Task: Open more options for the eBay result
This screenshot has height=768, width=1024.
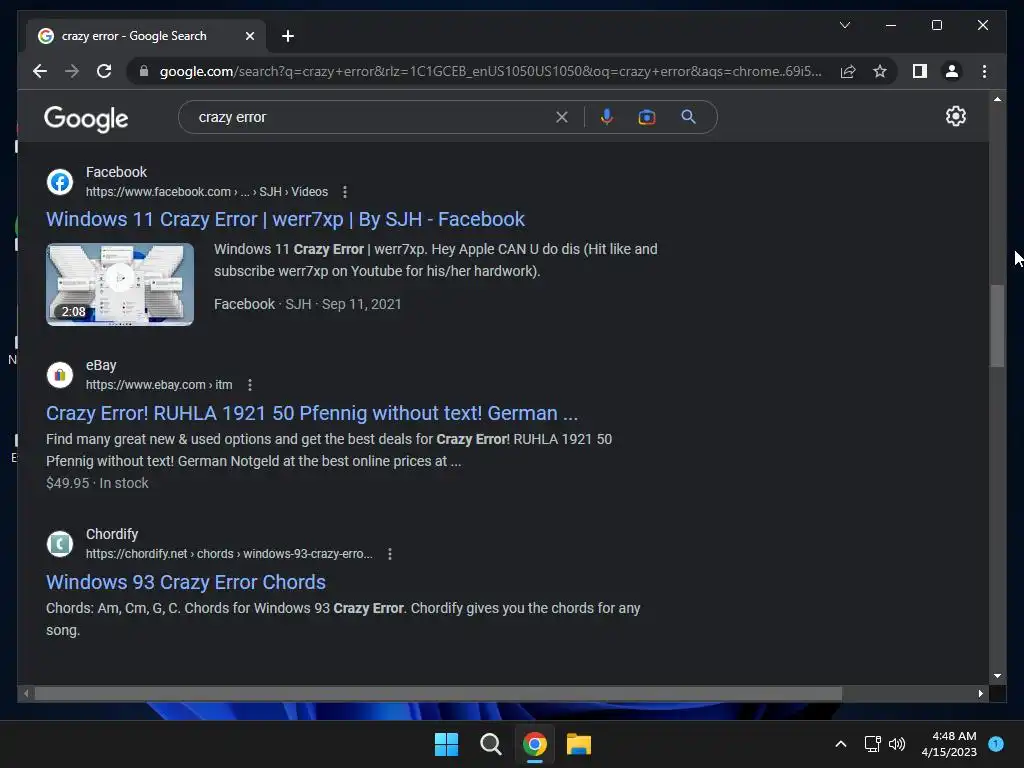Action: [x=249, y=385]
